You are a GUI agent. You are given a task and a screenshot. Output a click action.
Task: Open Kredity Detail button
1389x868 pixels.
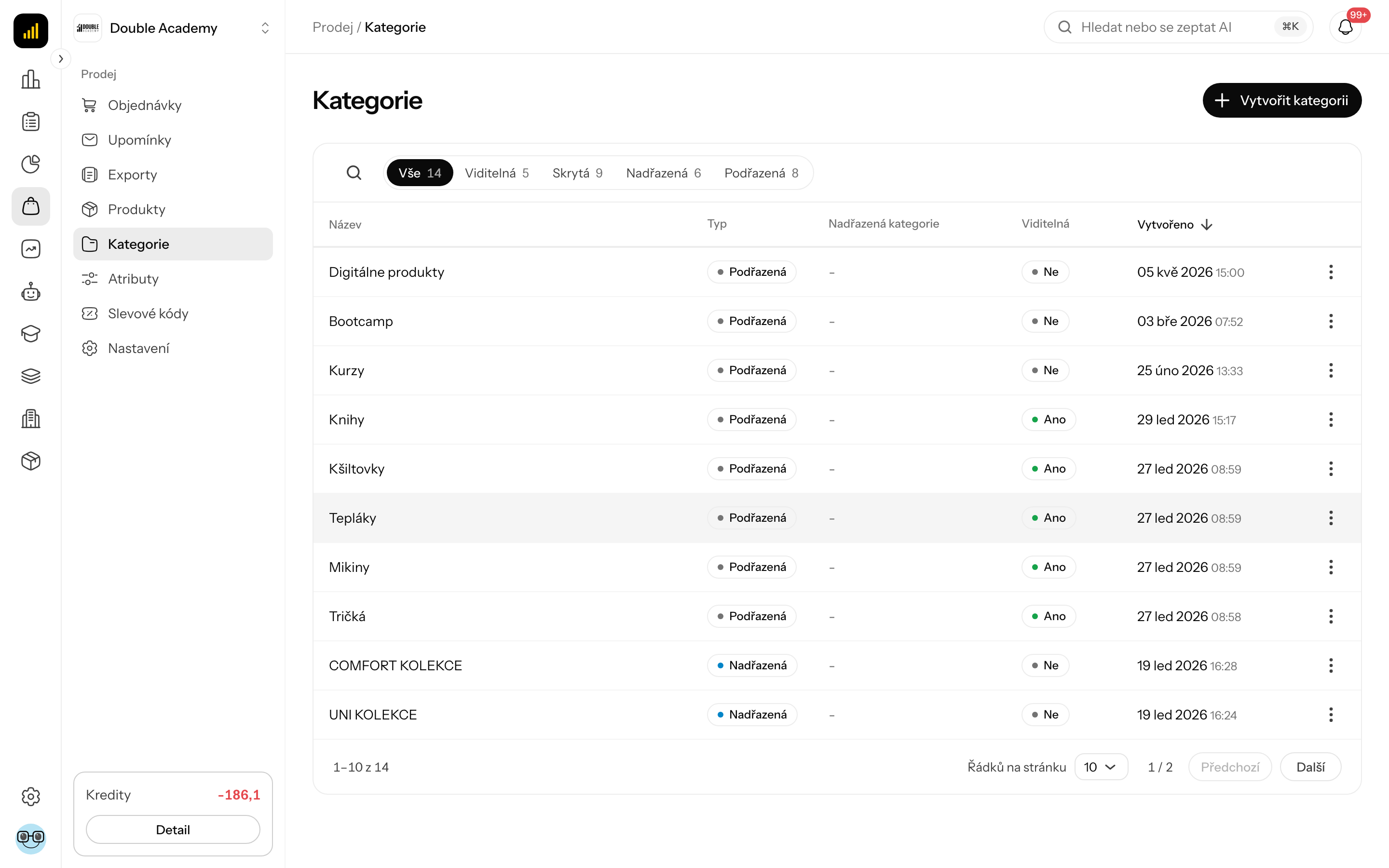tap(173, 829)
